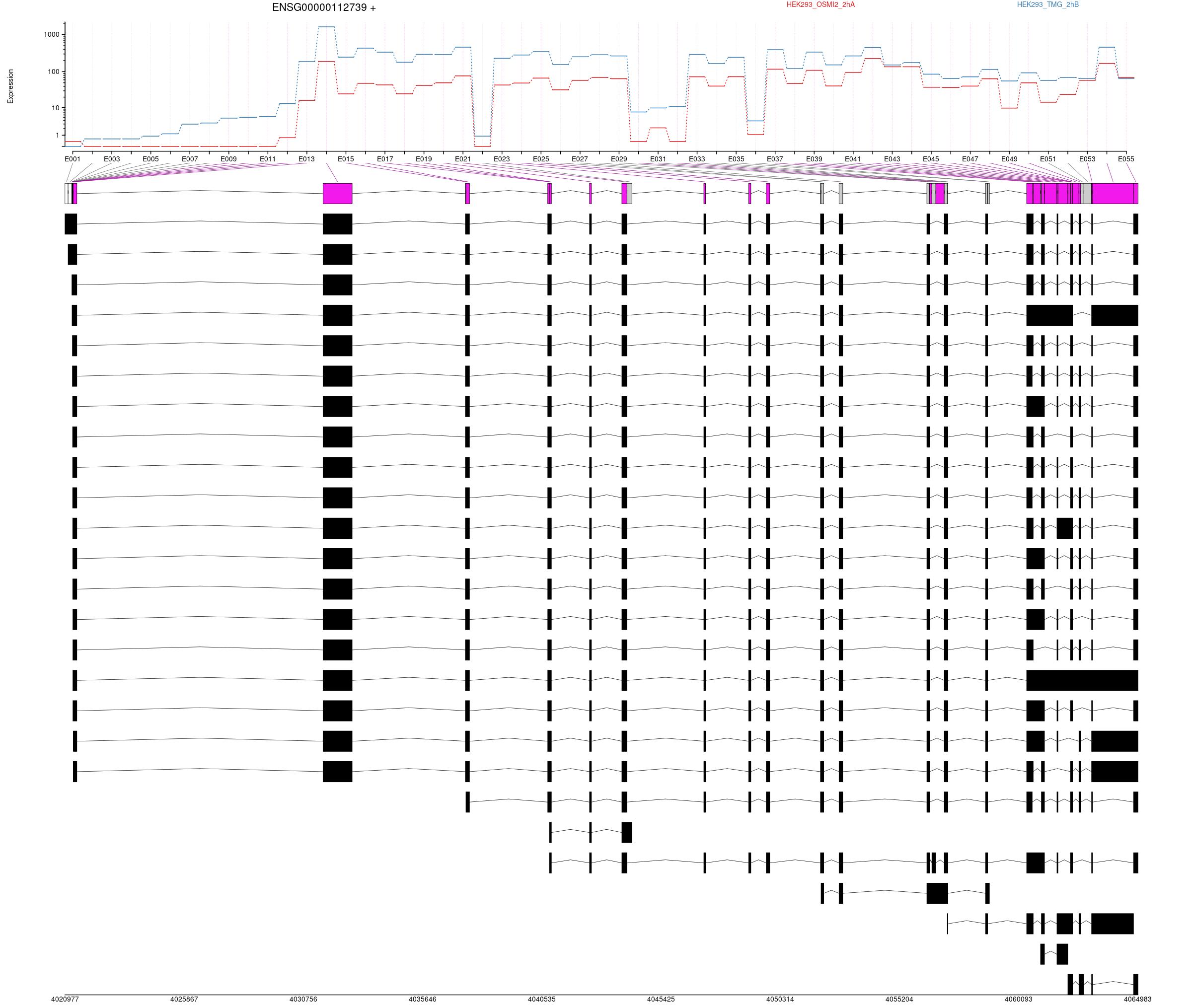Select exon label E053

coord(1087,159)
